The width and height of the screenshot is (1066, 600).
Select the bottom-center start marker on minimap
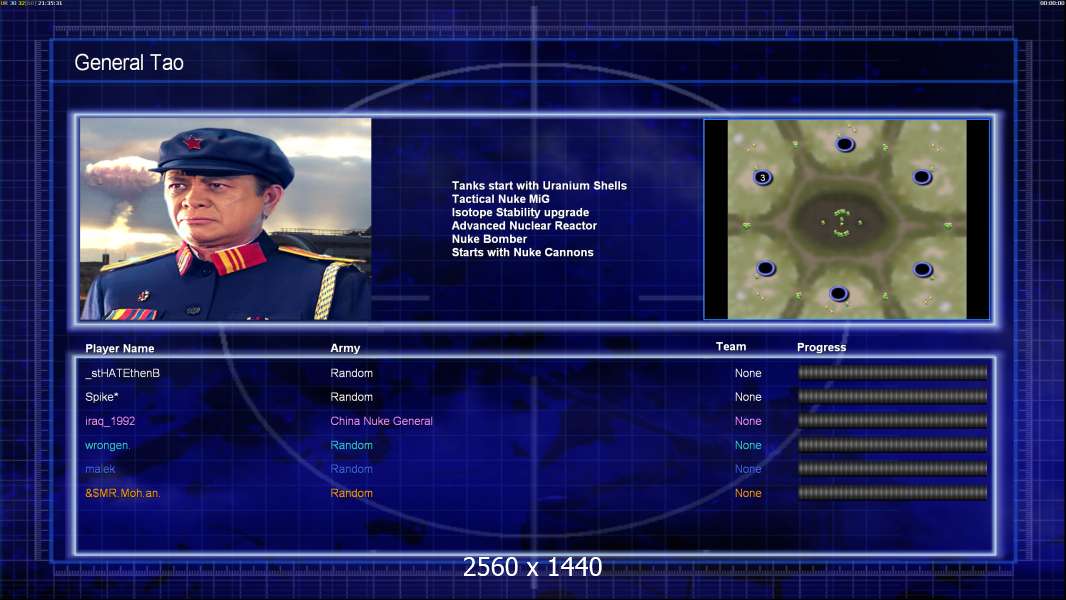839,294
